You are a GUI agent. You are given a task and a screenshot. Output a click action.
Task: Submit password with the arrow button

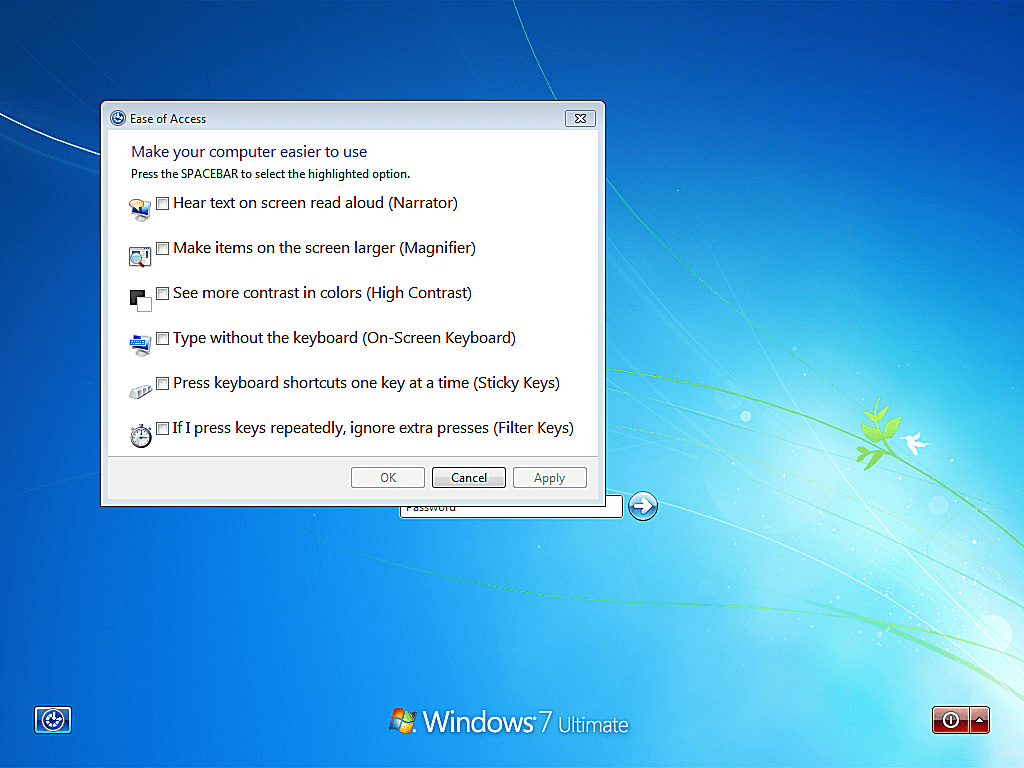(643, 506)
